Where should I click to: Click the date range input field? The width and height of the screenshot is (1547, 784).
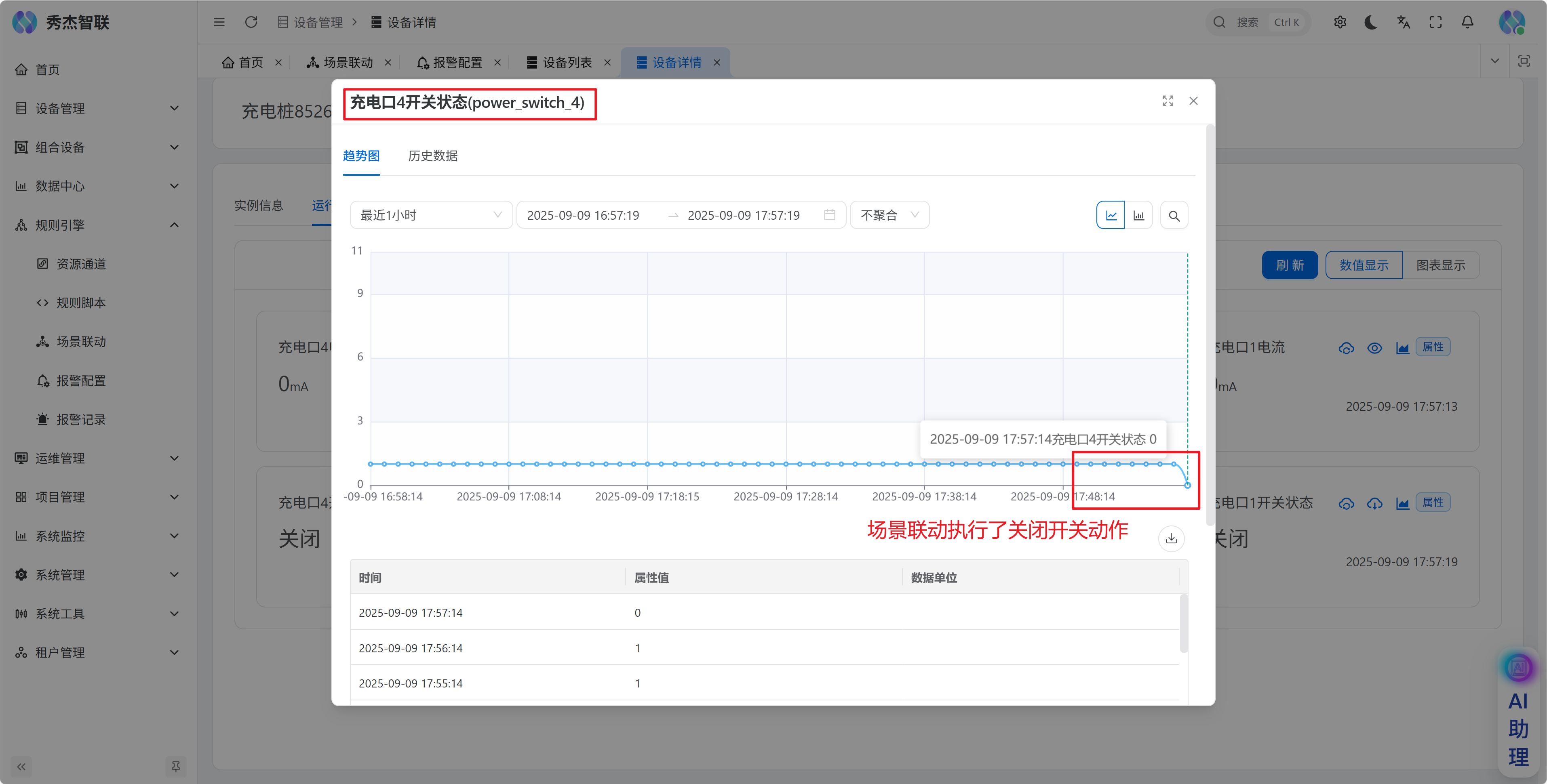coord(681,215)
